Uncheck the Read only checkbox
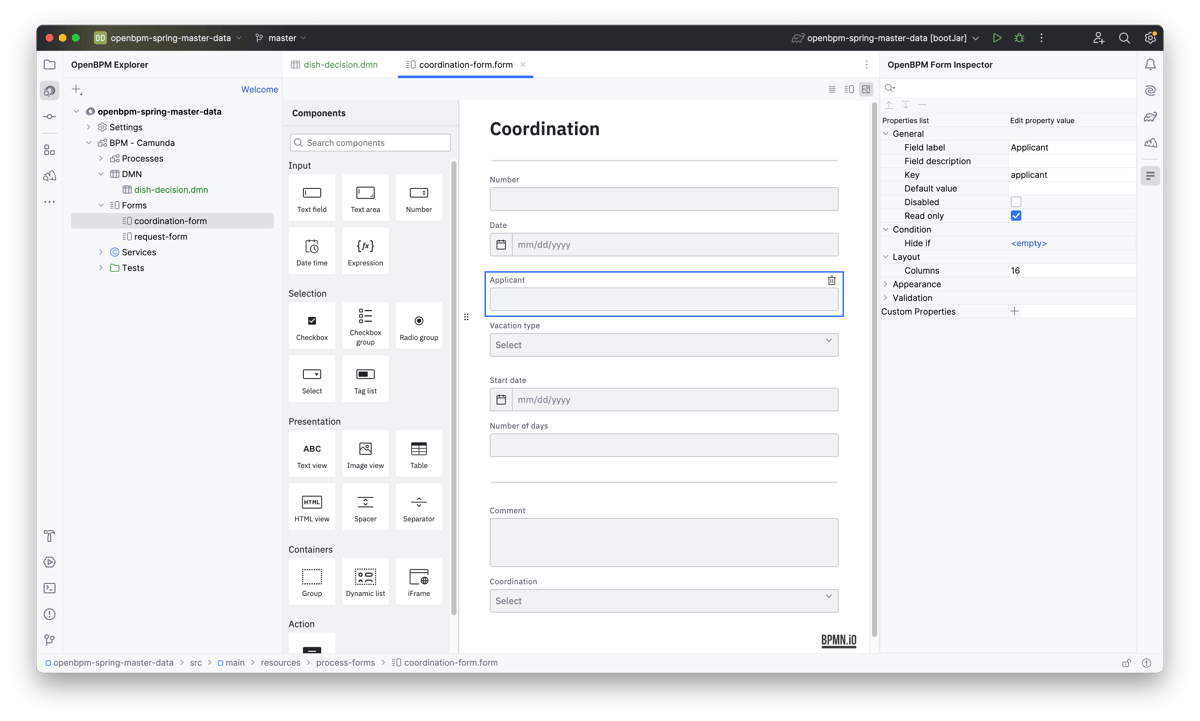This screenshot has width=1200, height=721. 1016,216
